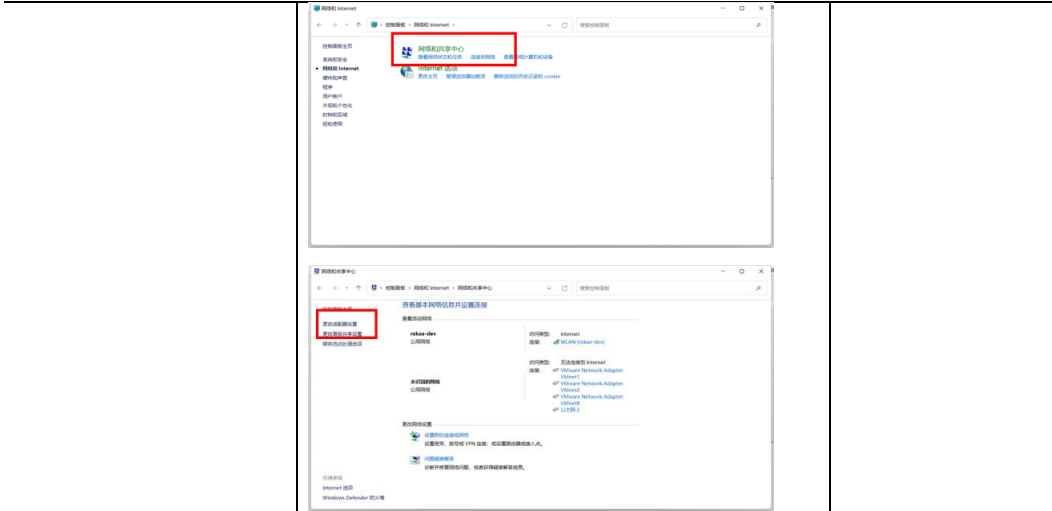The image size is (1052, 511).
Task: Open VMware Network Adapter VMnet2 link
Action: click(592, 386)
